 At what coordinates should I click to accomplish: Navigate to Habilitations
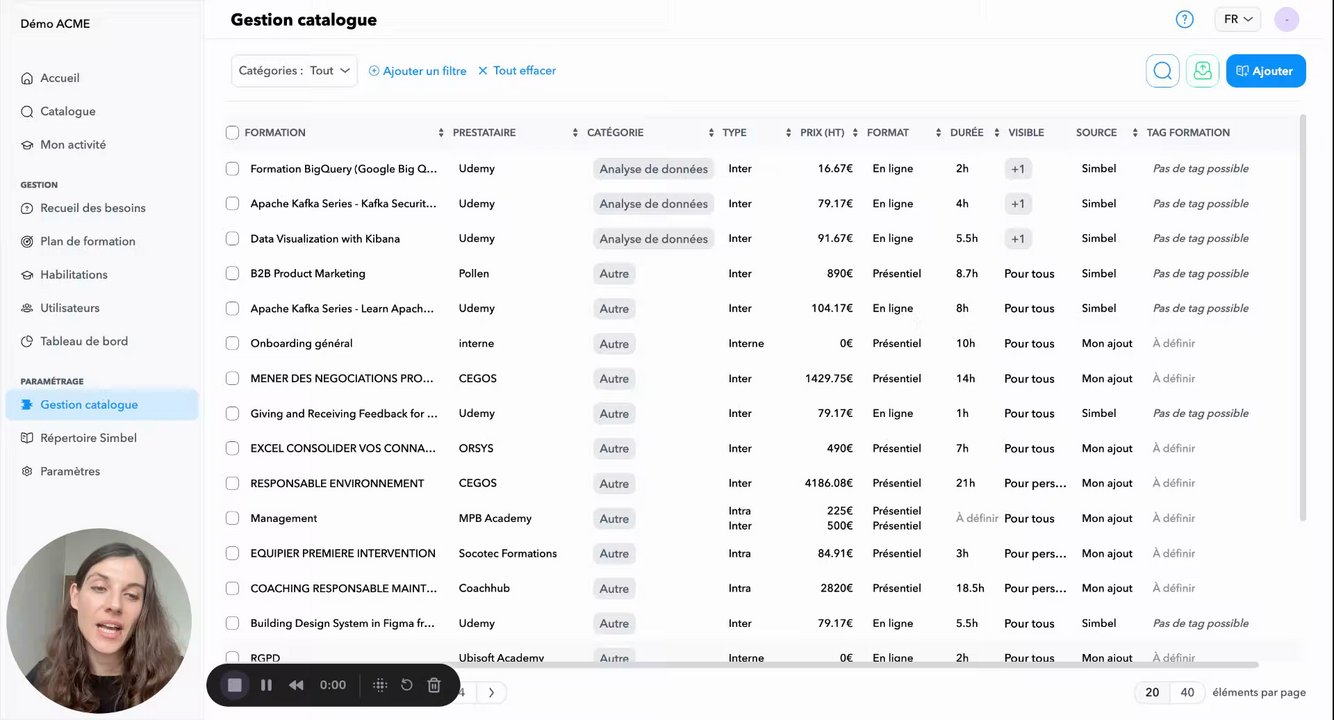click(x=74, y=275)
